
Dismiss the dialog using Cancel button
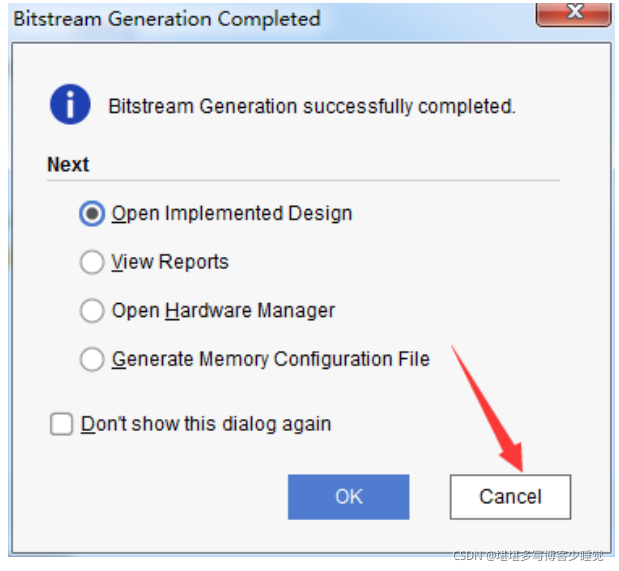coord(510,497)
